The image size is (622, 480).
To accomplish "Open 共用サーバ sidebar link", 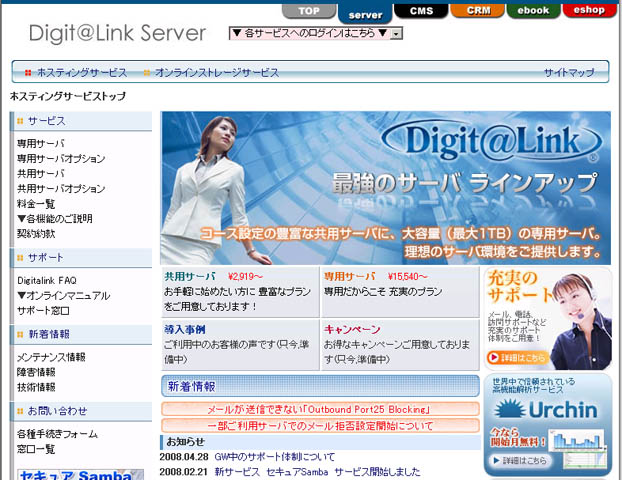I will 40,174.
